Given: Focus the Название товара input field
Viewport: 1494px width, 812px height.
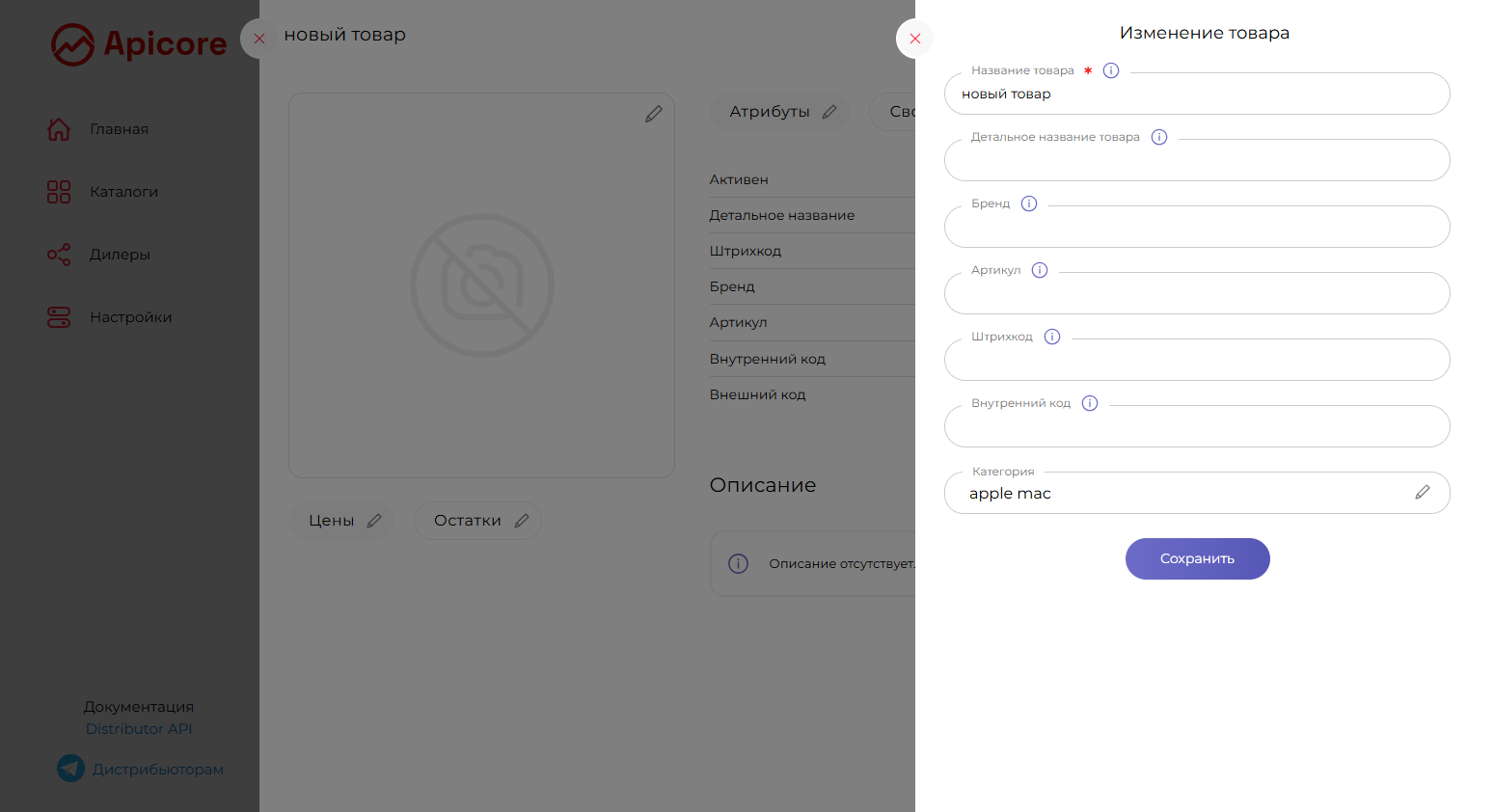Looking at the screenshot, I should click(1196, 95).
